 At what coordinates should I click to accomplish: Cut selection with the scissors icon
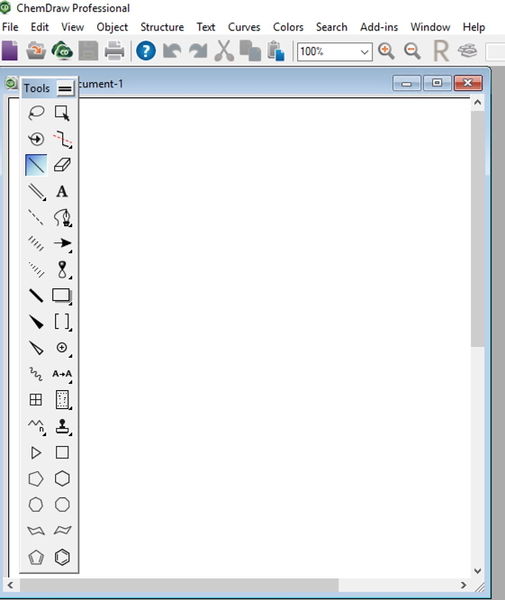click(224, 51)
